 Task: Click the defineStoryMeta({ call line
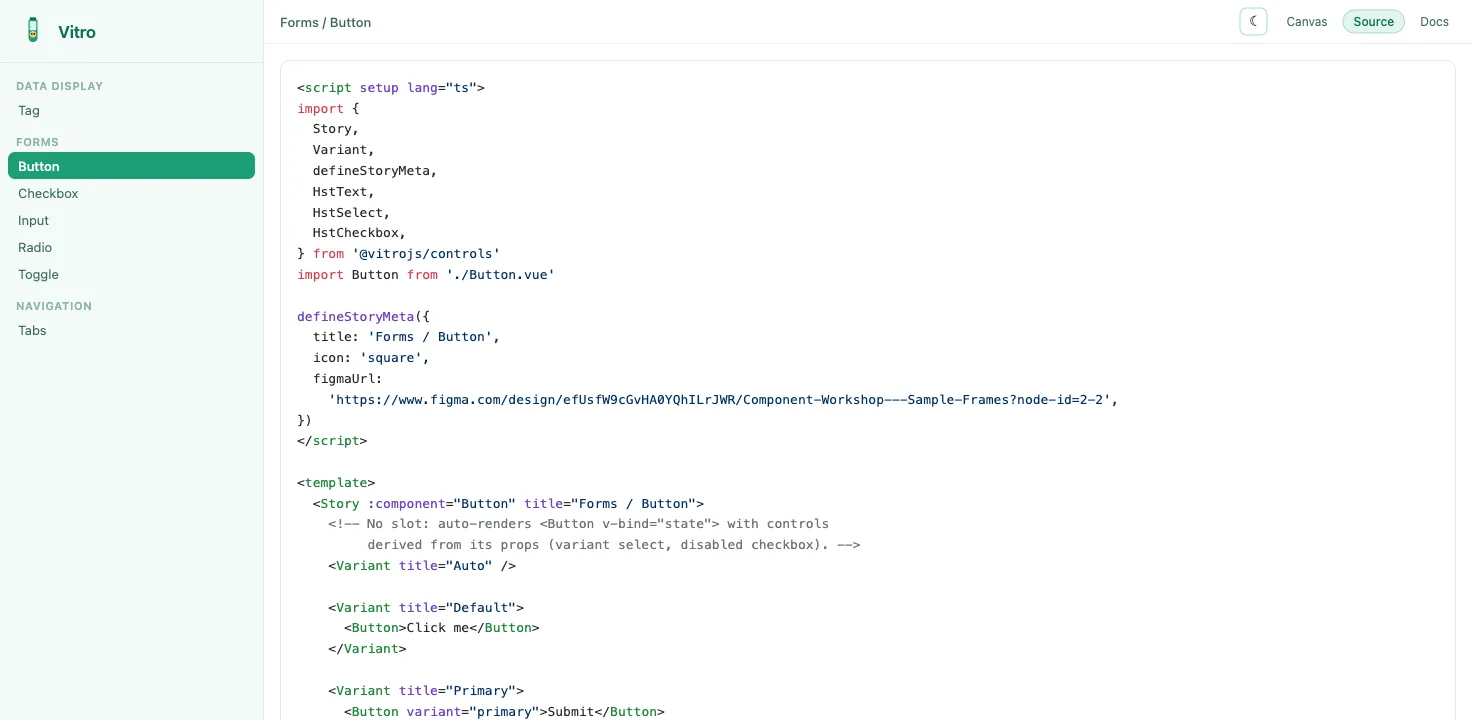click(363, 316)
